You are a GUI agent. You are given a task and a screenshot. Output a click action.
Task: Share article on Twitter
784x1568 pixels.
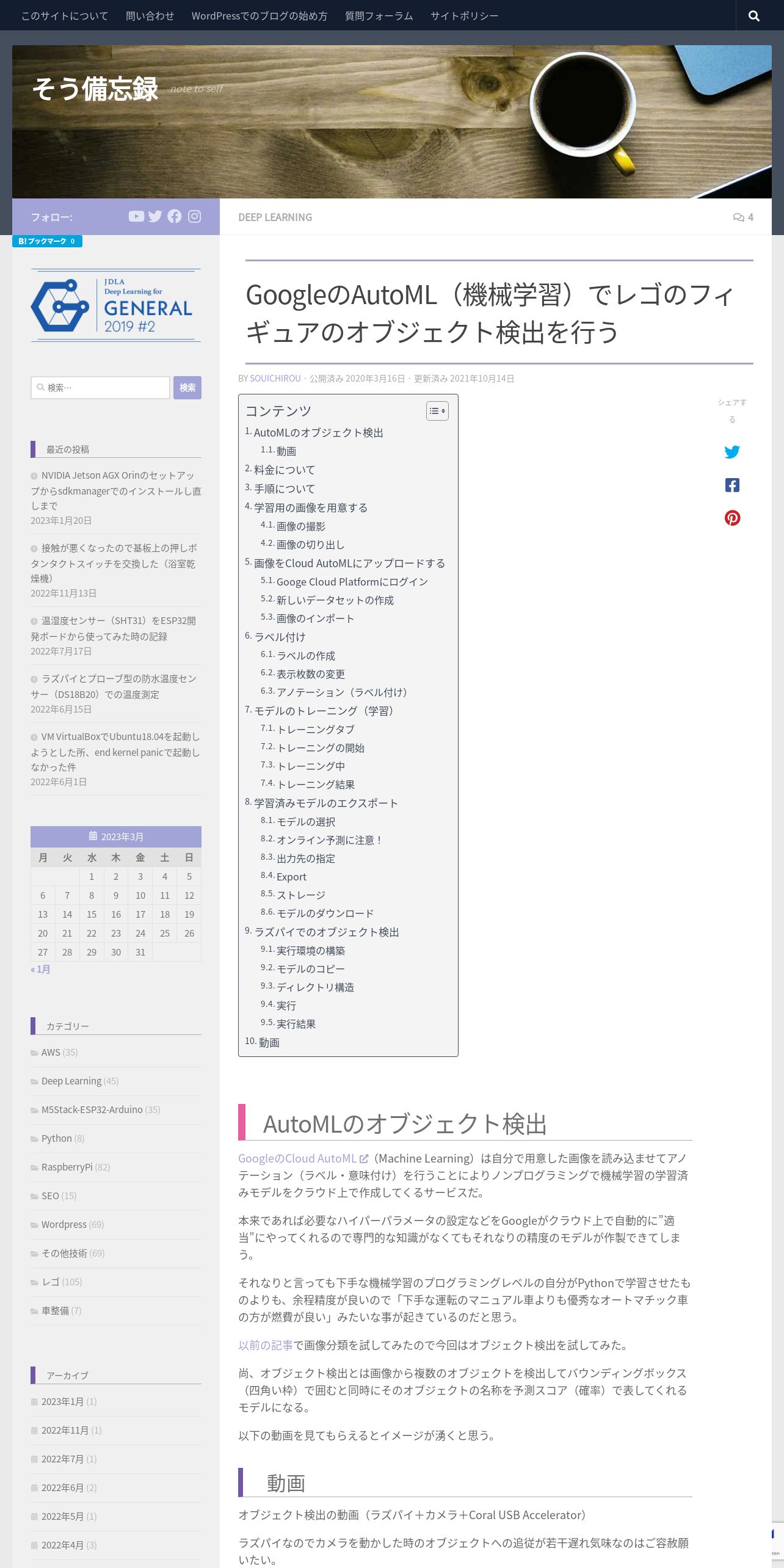coord(732,452)
